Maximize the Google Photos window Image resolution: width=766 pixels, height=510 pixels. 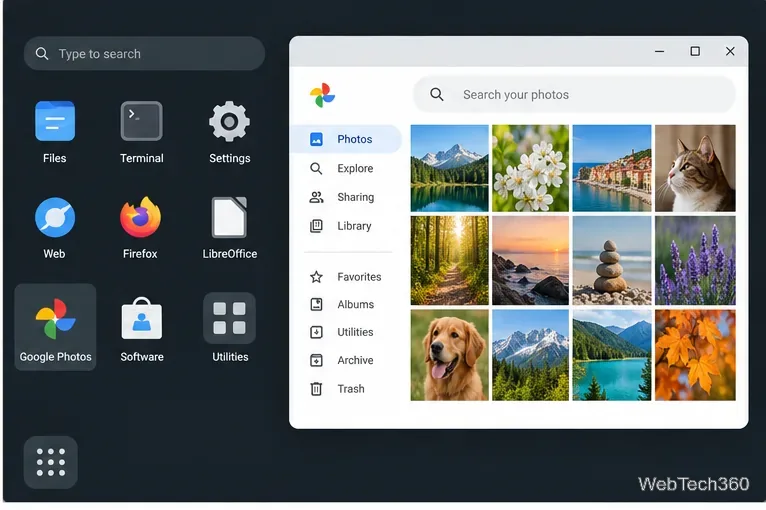tap(695, 51)
